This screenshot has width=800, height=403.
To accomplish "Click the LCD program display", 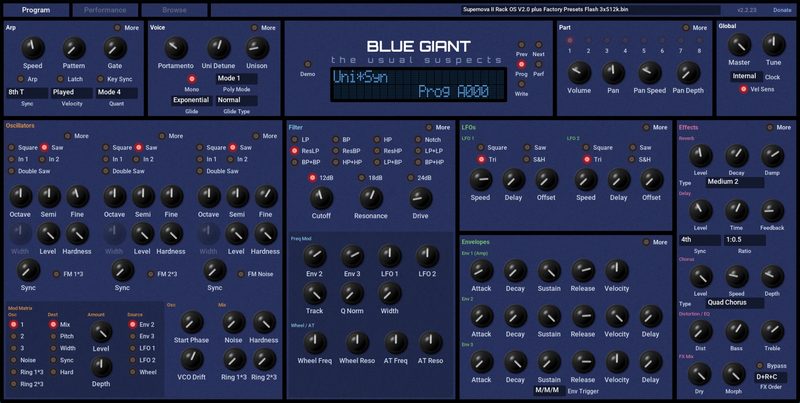I will pyautogui.click(x=418, y=85).
